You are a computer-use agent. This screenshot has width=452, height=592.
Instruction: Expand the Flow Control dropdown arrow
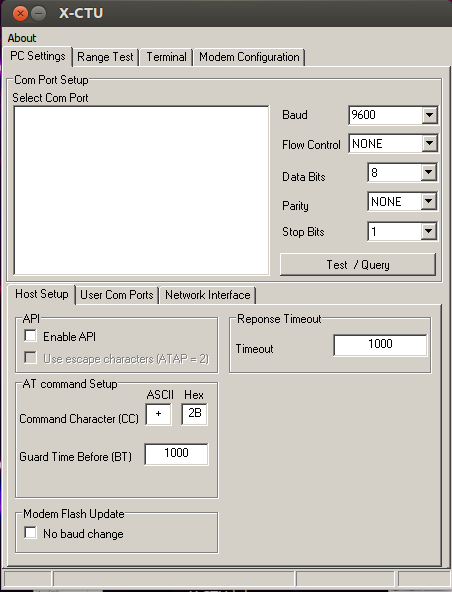click(x=429, y=143)
